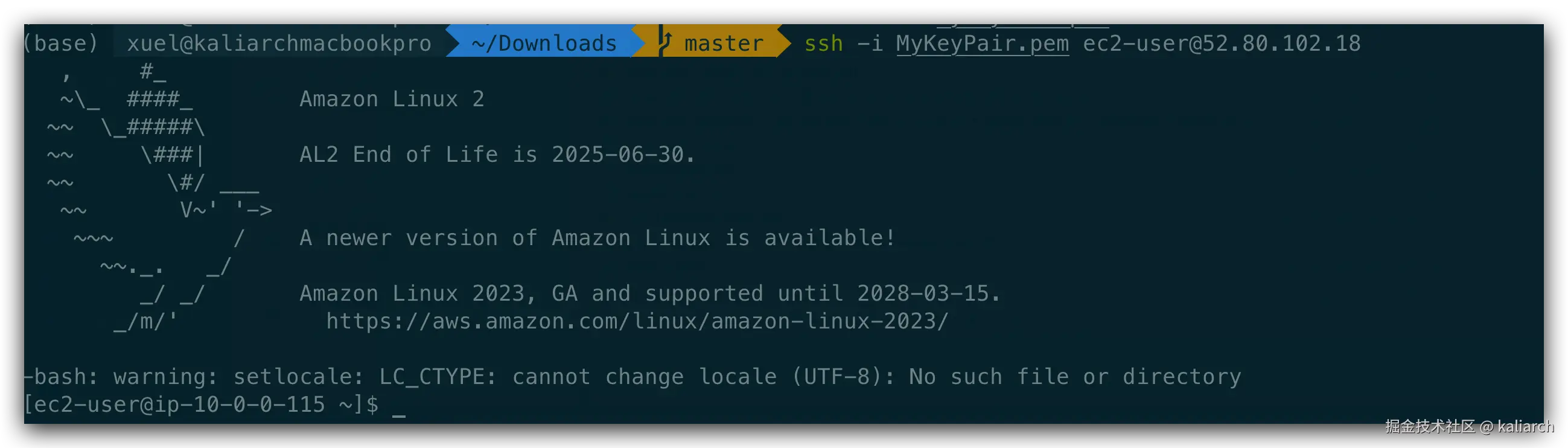Screen dimensions: 1568x448
Task: Click the (base) conda environment indicator
Action: click(x=60, y=43)
